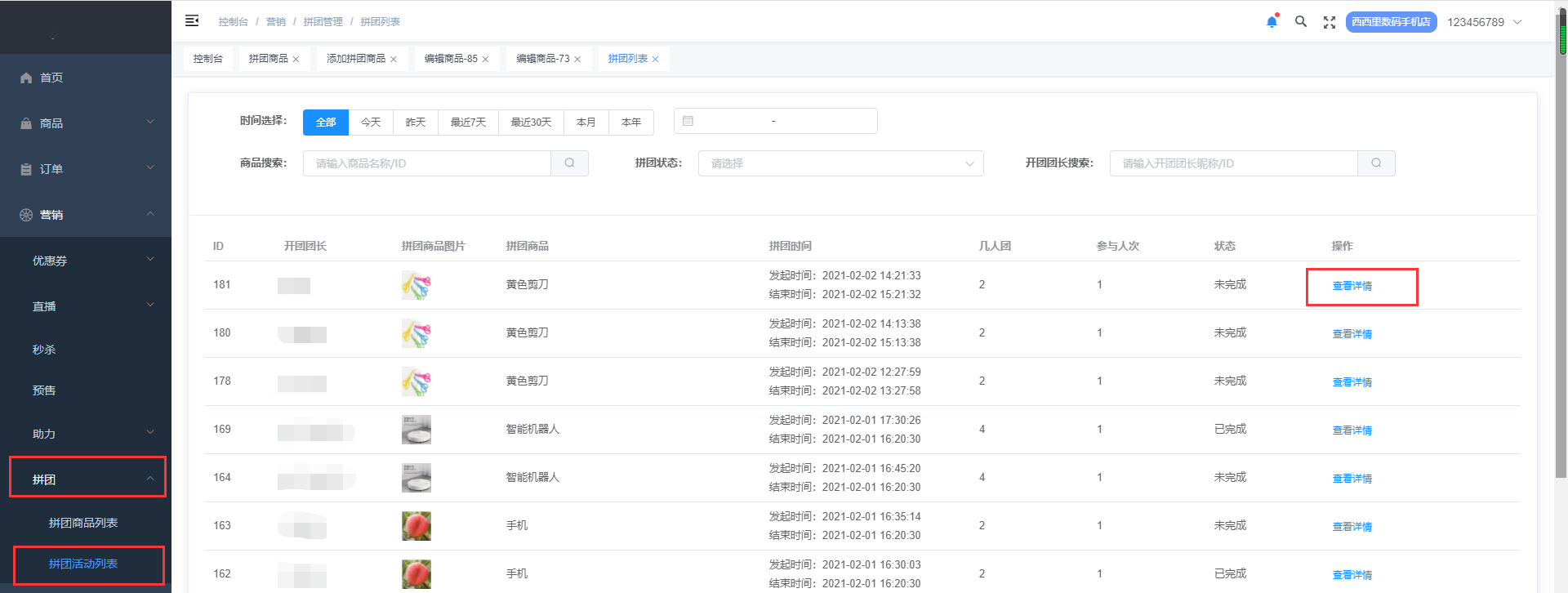The height and width of the screenshot is (593, 1568).
Task: Open 拼团商品列表 in the sidebar
Action: 83,523
